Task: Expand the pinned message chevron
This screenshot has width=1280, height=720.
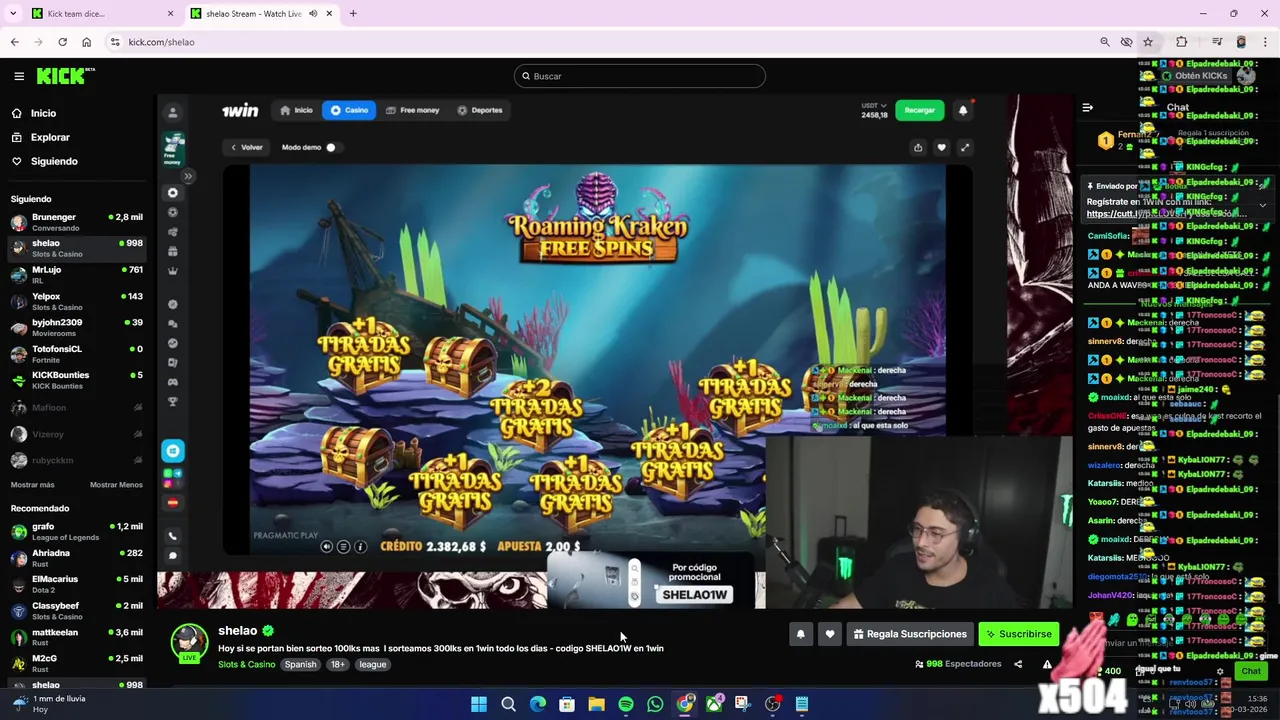Action: [1262, 205]
